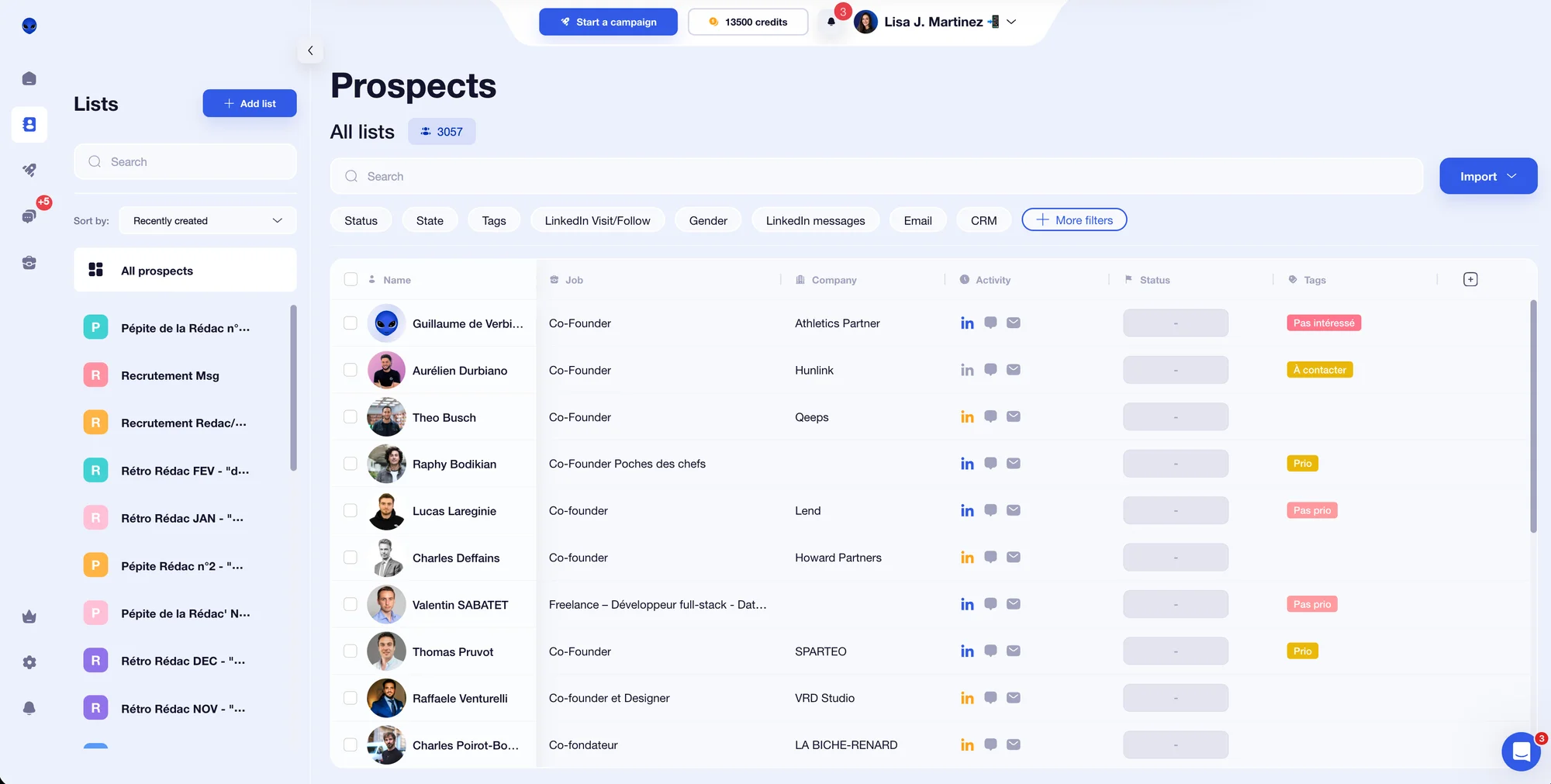Image resolution: width=1551 pixels, height=784 pixels.
Task: Open the home icon in left sidebar
Action: [x=29, y=78]
